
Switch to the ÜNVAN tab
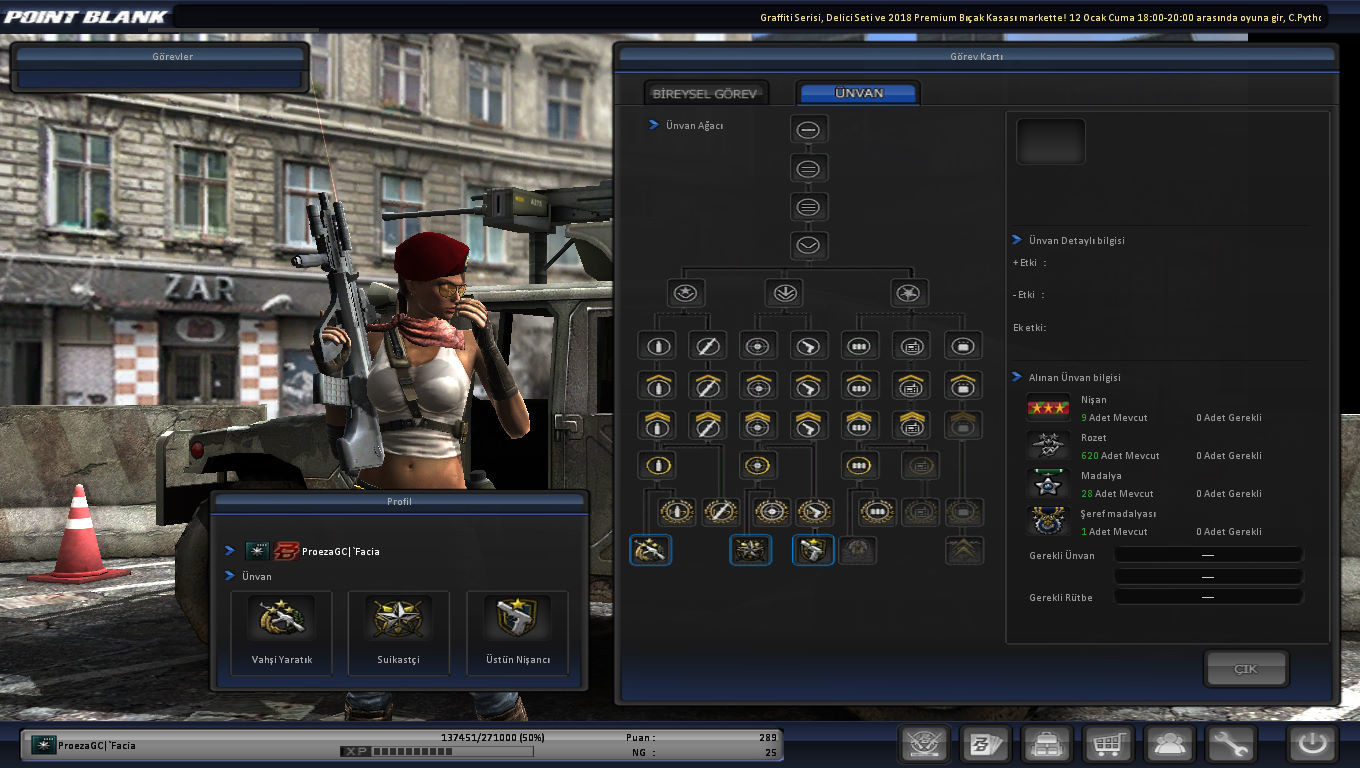[859, 93]
